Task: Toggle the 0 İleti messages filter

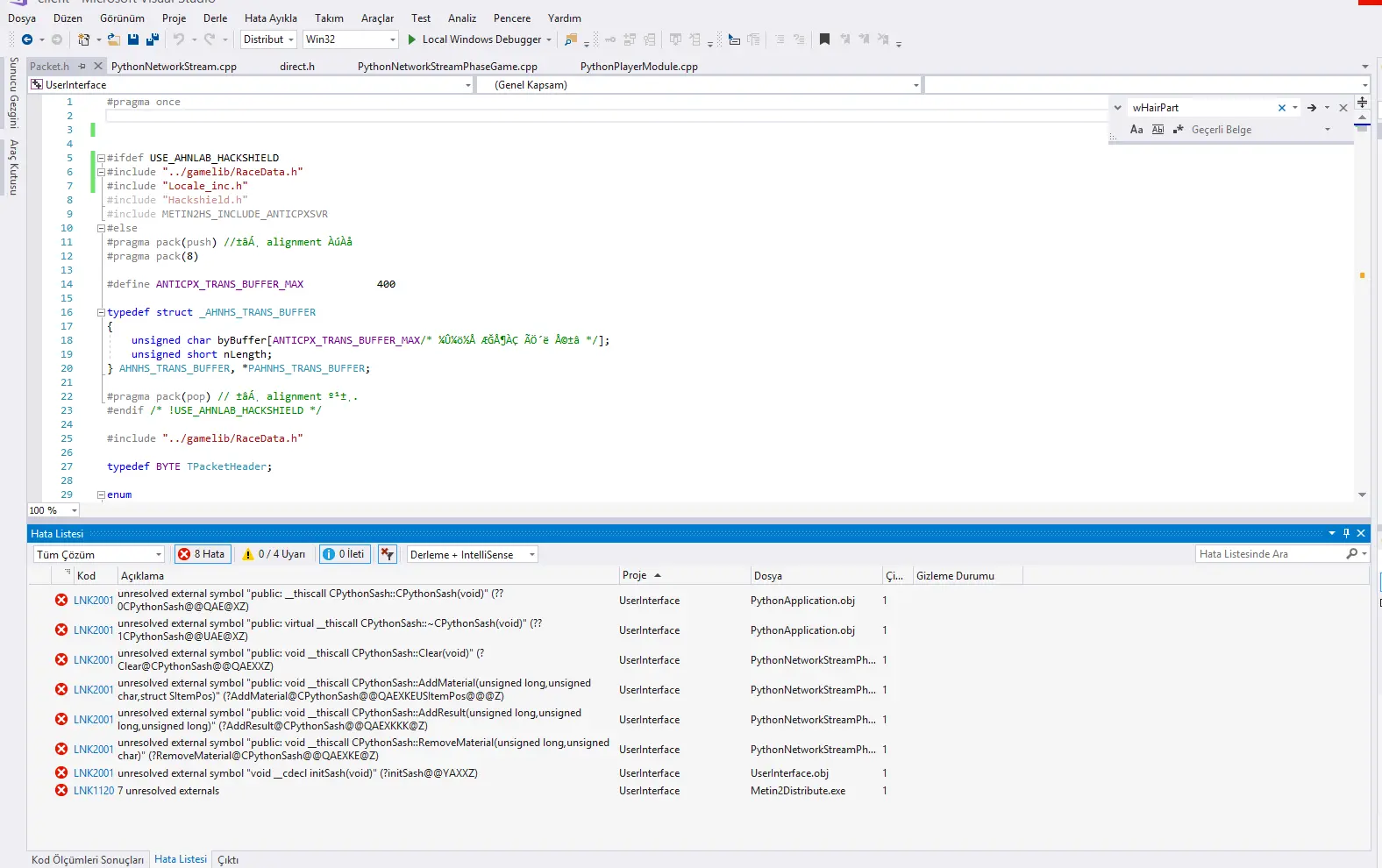Action: (344, 554)
